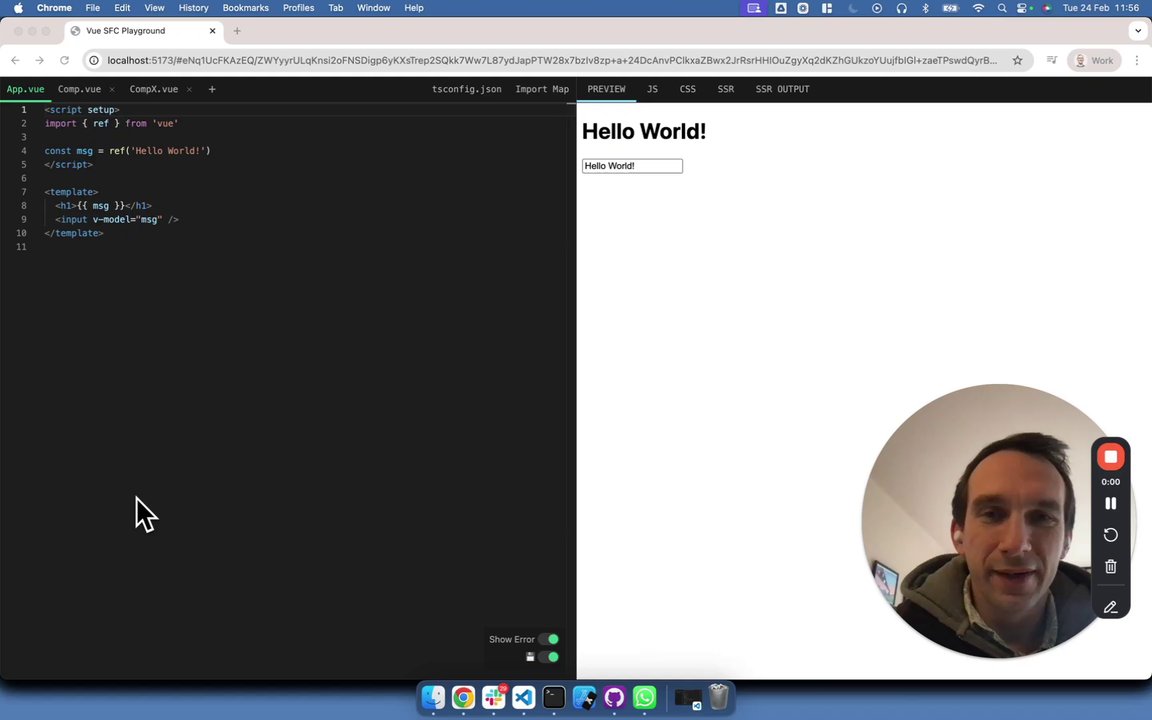Toggle the auto-save switch beside the floppy icon

click(x=548, y=657)
